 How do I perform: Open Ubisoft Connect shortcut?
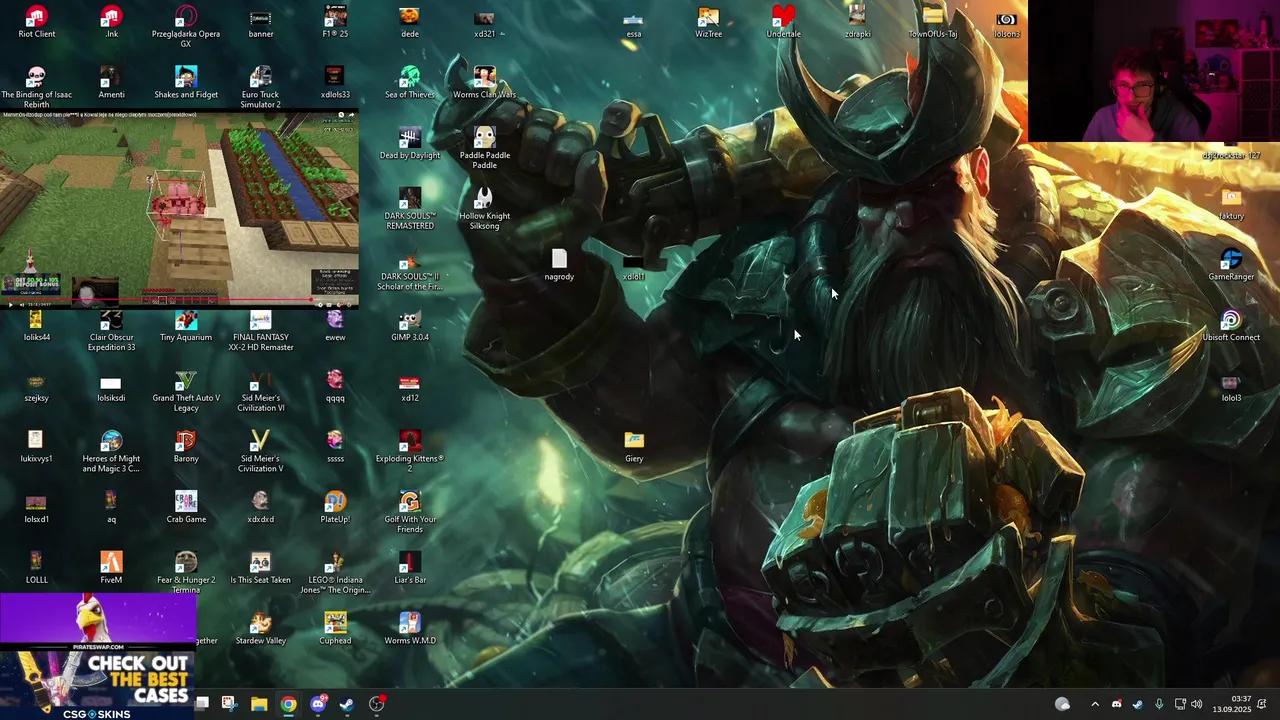(1231, 326)
